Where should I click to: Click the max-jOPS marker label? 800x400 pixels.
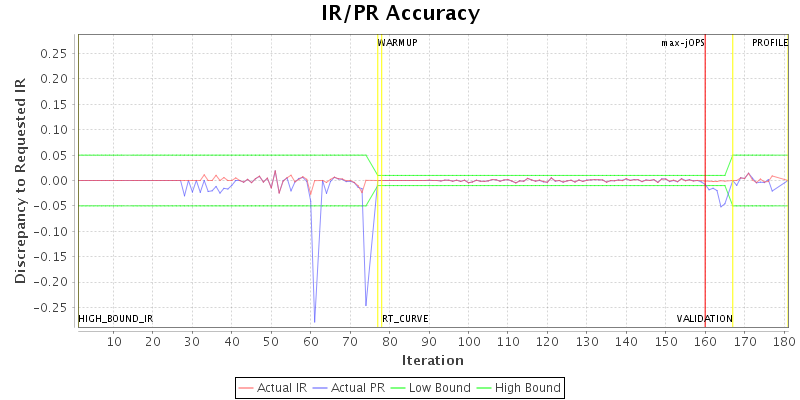point(682,43)
